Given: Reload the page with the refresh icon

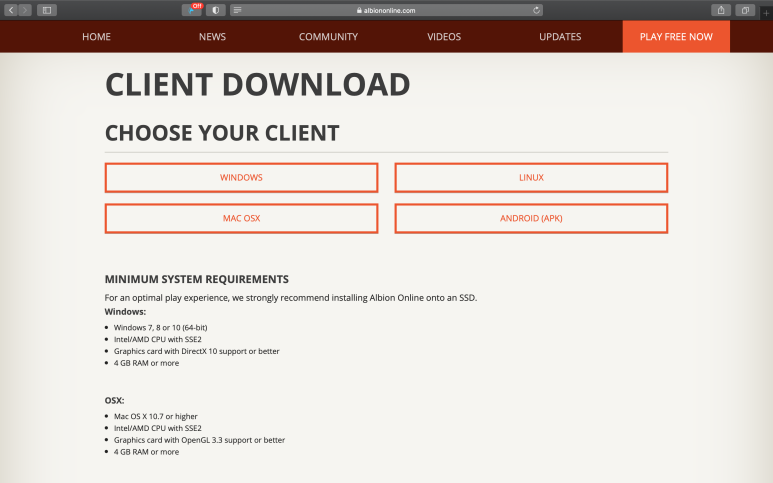Looking at the screenshot, I should [x=537, y=10].
